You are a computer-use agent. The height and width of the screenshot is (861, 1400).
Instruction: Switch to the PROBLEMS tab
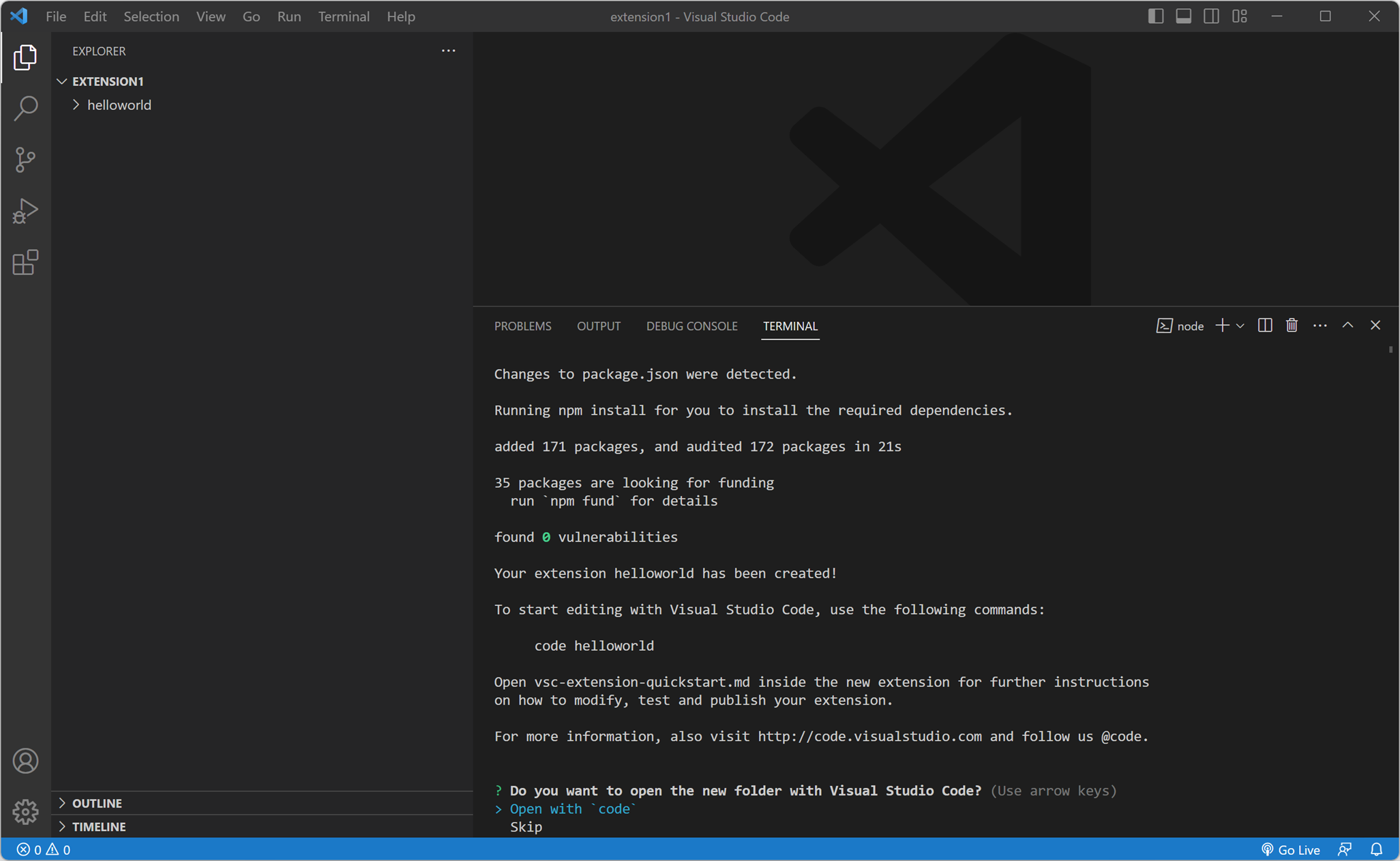522,326
